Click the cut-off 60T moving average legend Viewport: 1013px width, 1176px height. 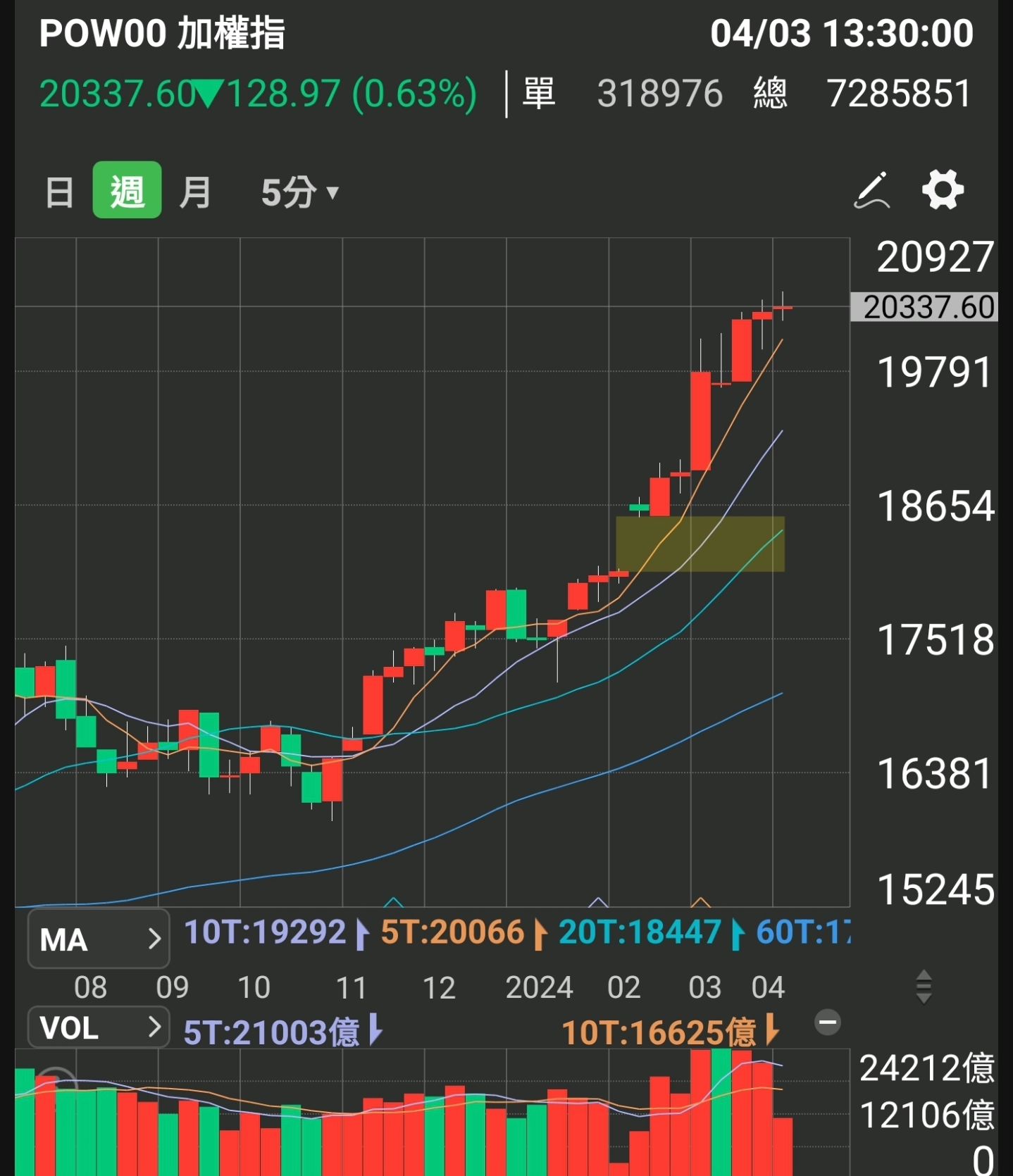(x=803, y=932)
